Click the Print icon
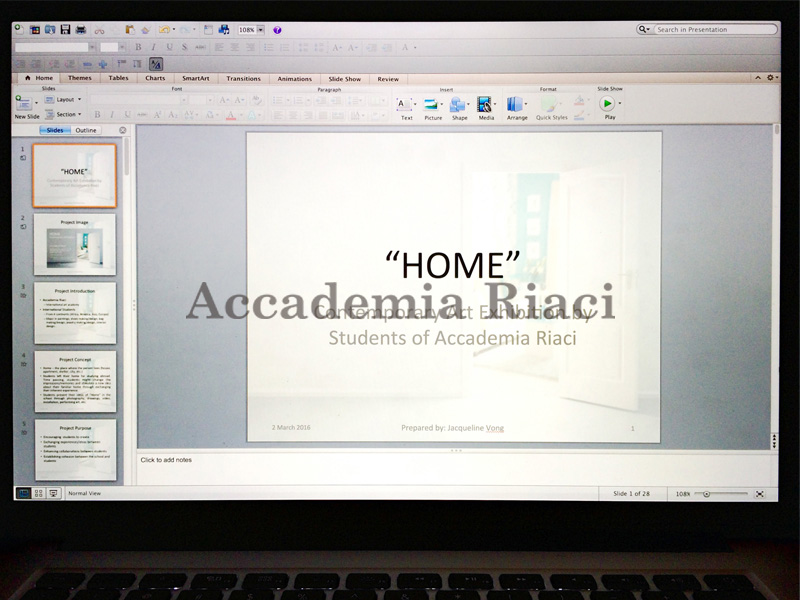This screenshot has height=600, width=800. 81,30
